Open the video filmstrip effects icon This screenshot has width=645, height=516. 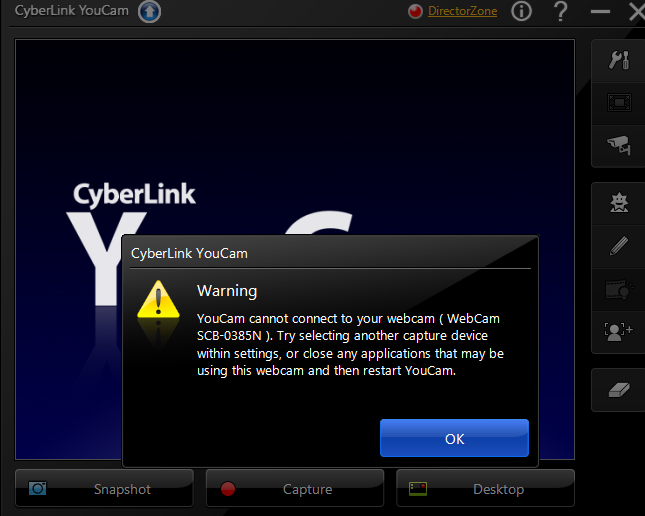(619, 289)
